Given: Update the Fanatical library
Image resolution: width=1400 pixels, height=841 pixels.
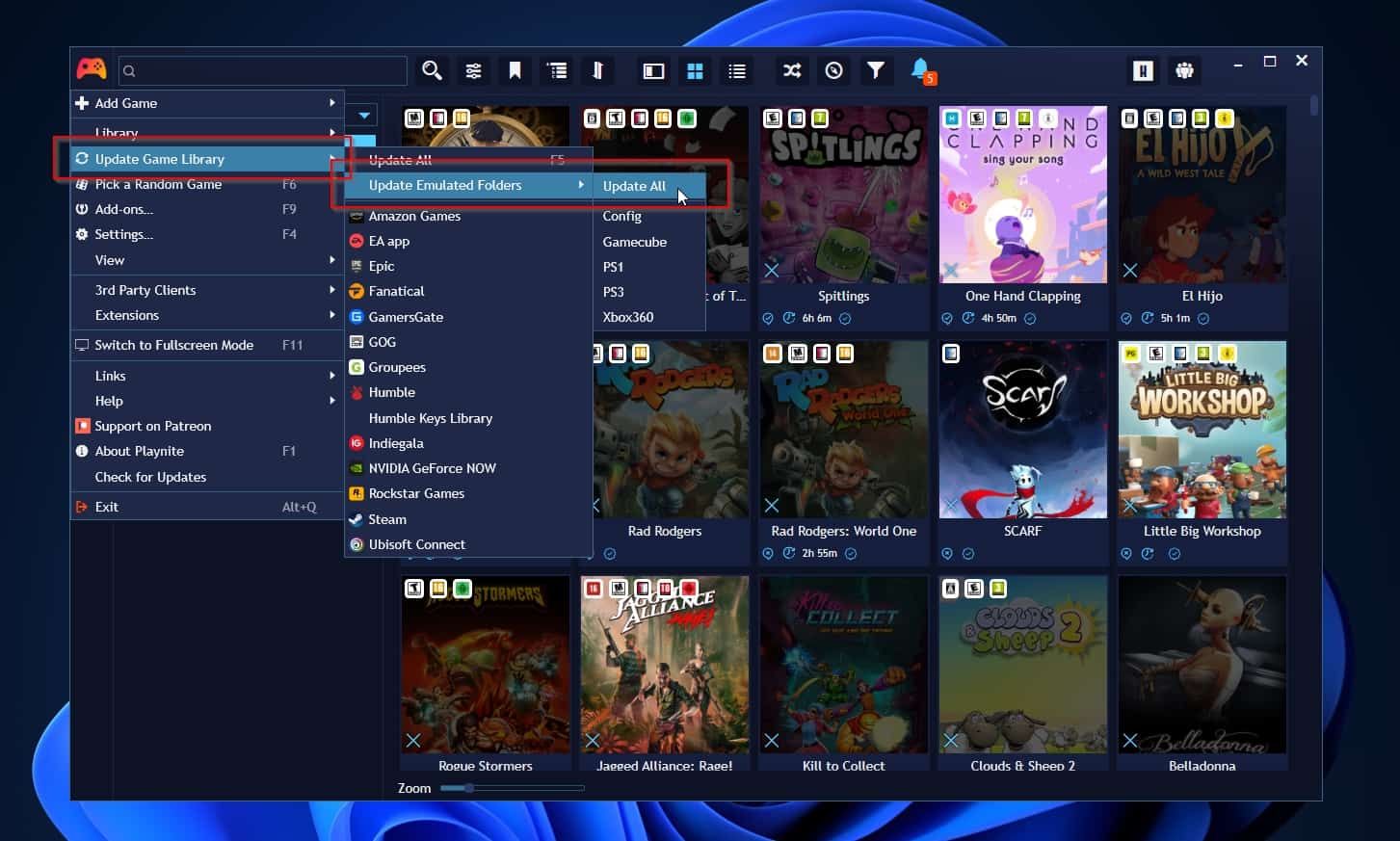Looking at the screenshot, I should [469, 291].
